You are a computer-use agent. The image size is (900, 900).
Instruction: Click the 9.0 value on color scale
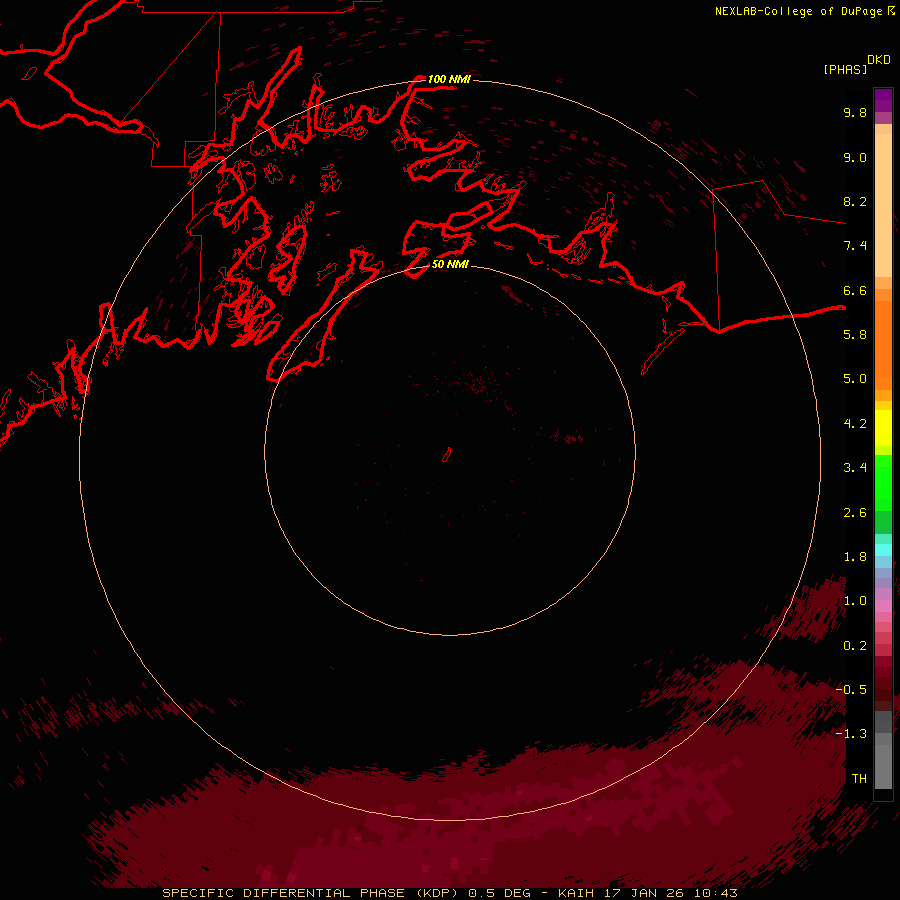tap(855, 157)
